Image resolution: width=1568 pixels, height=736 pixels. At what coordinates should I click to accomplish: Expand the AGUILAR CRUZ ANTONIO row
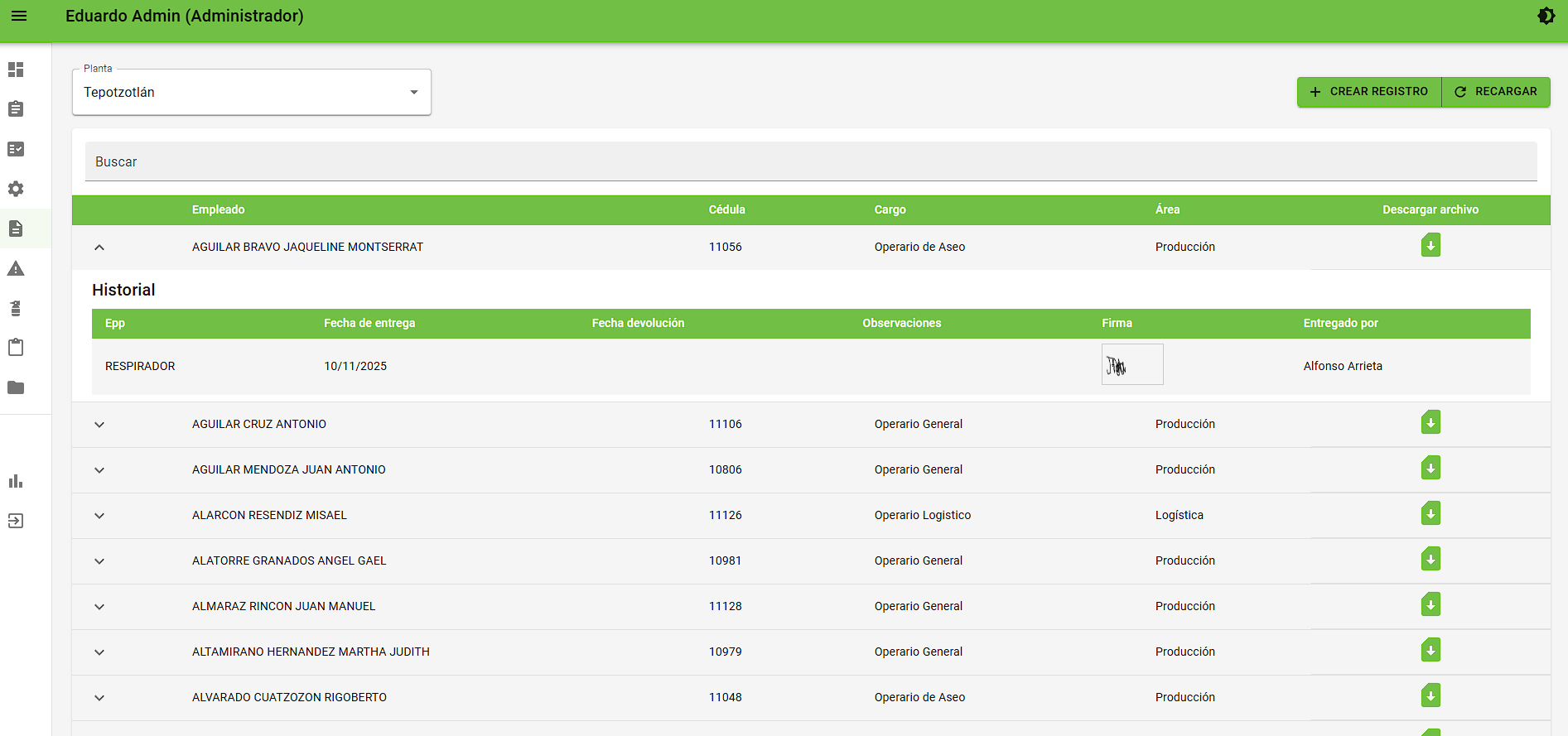[99, 425]
